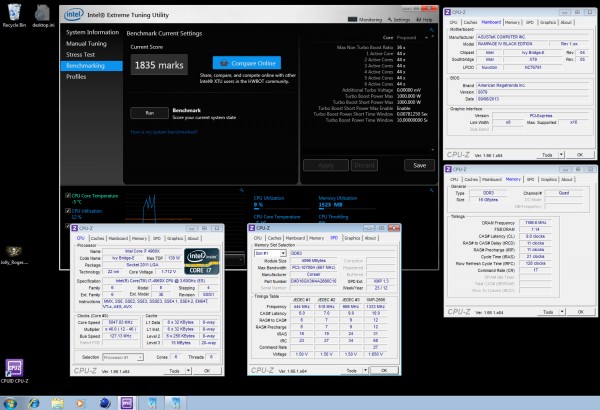Open Windows Media Player from the taskbar
This screenshot has height=410, width=600.
point(80,403)
